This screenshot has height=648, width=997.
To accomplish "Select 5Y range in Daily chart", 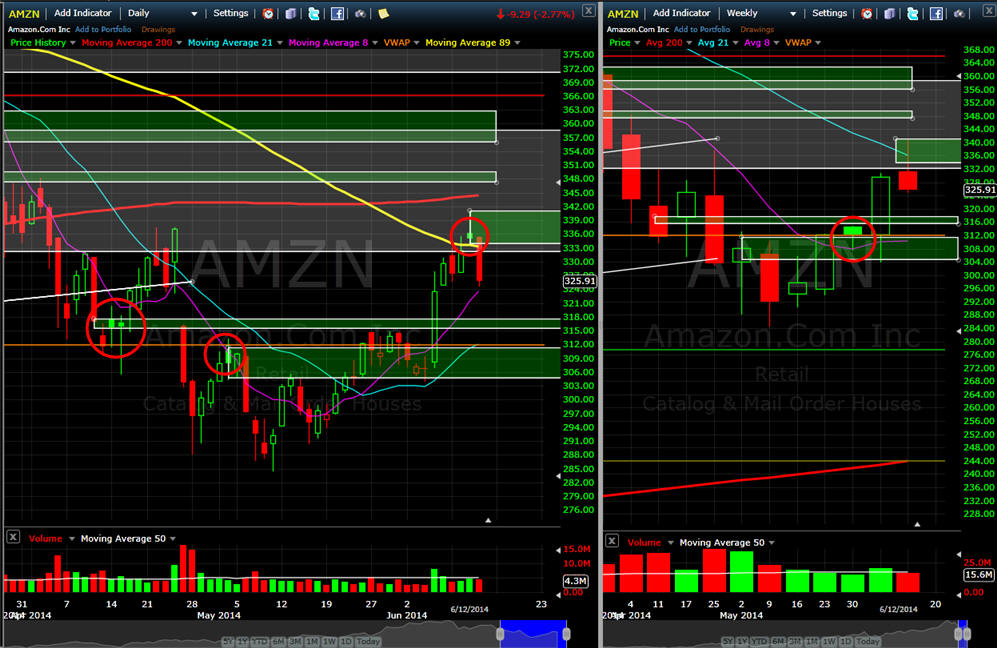I will 228,641.
